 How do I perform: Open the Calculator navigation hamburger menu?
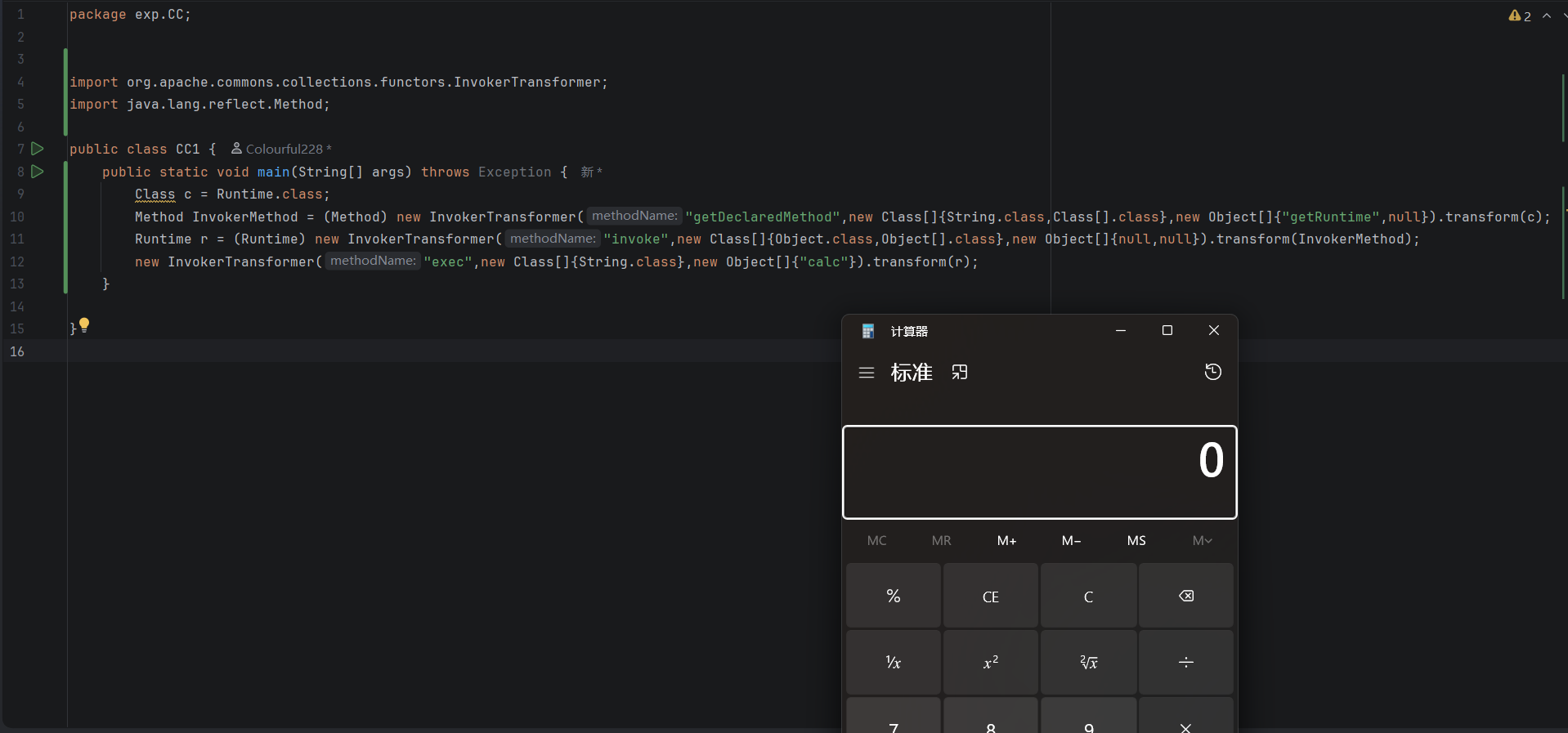pyautogui.click(x=867, y=373)
